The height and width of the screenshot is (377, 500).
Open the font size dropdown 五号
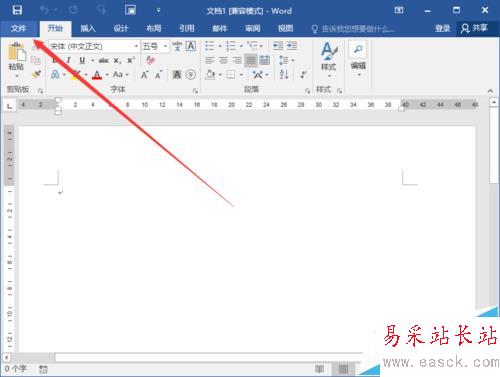pyautogui.click(x=165, y=46)
